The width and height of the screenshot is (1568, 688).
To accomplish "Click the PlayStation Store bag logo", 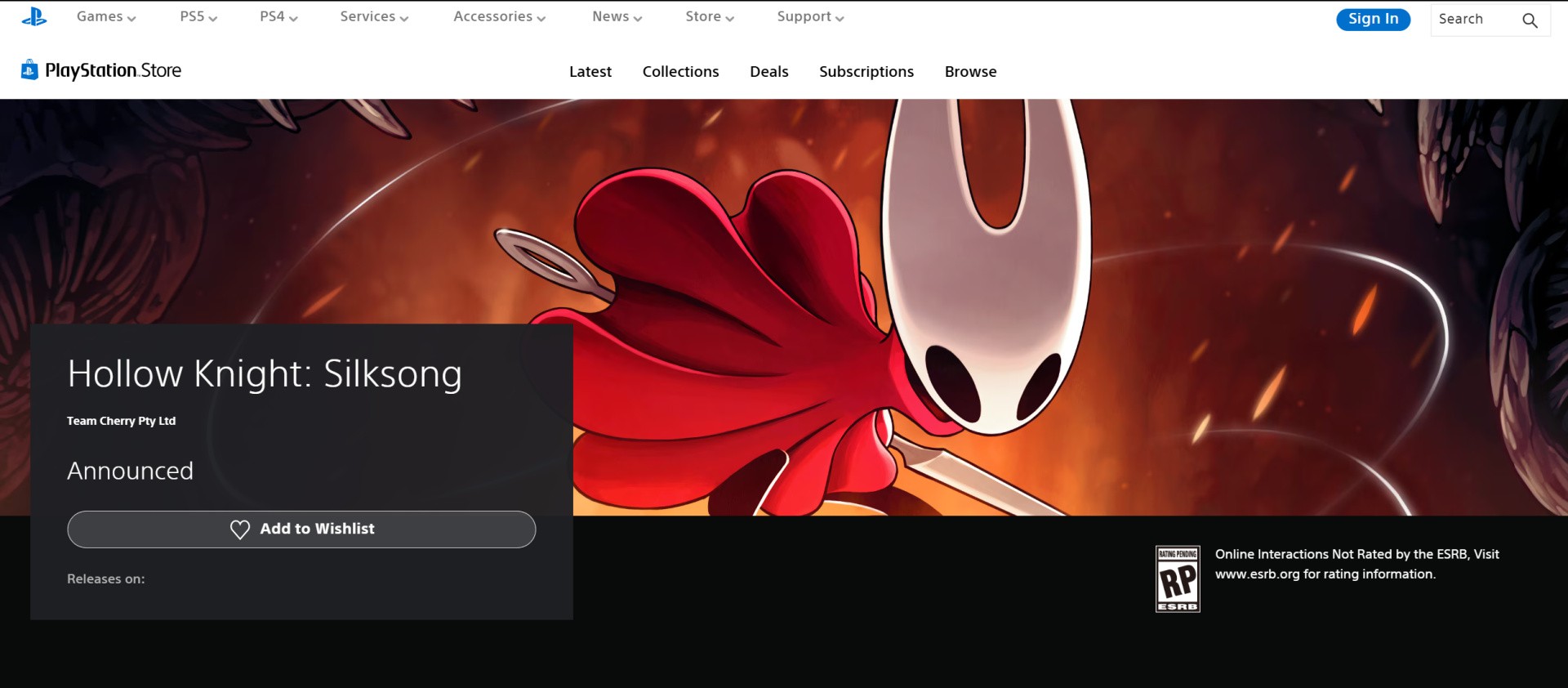I will point(29,69).
